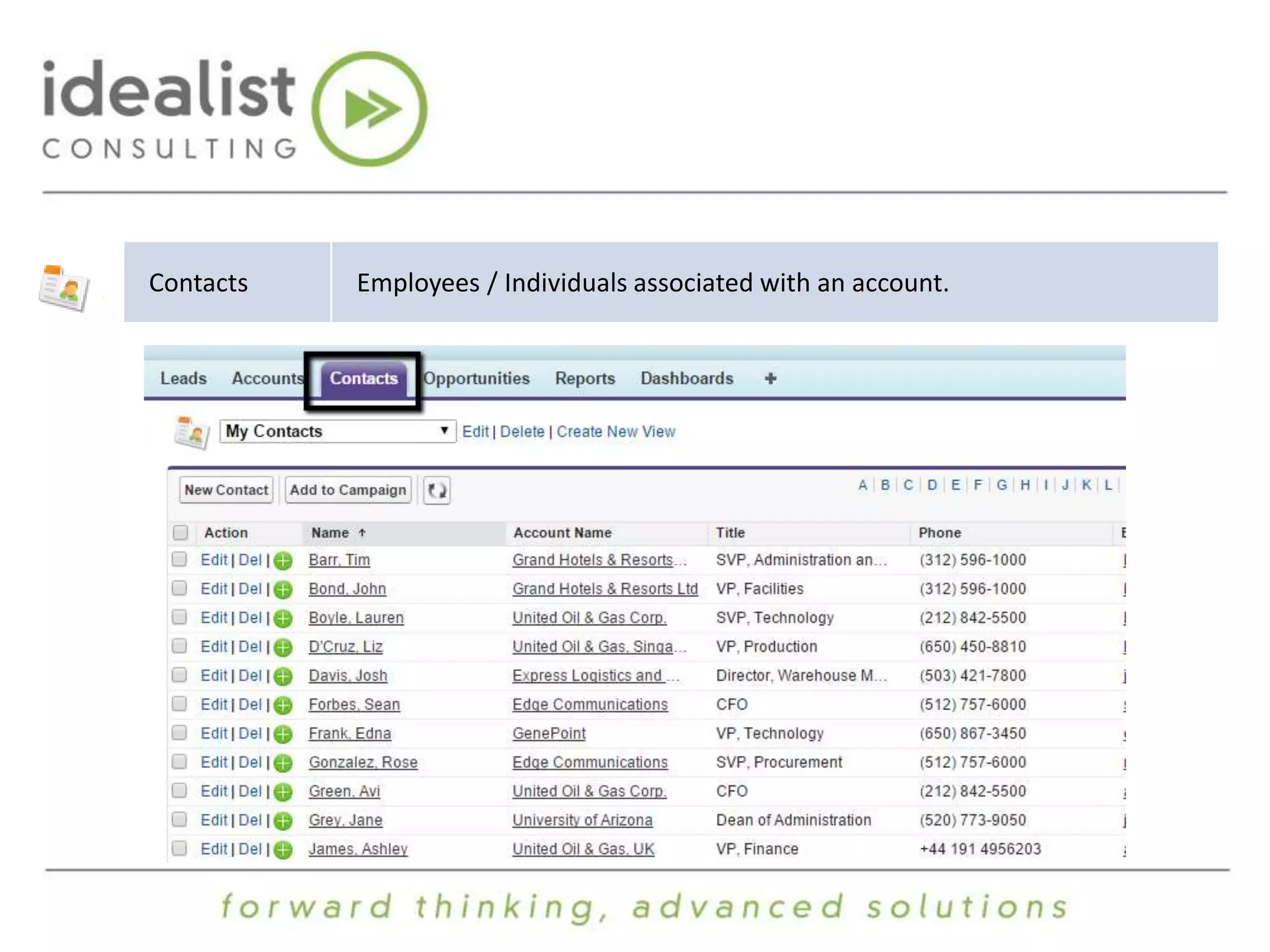The width and height of the screenshot is (1270, 952).
Task: Click Edit link next to My Contacts
Action: (476, 432)
